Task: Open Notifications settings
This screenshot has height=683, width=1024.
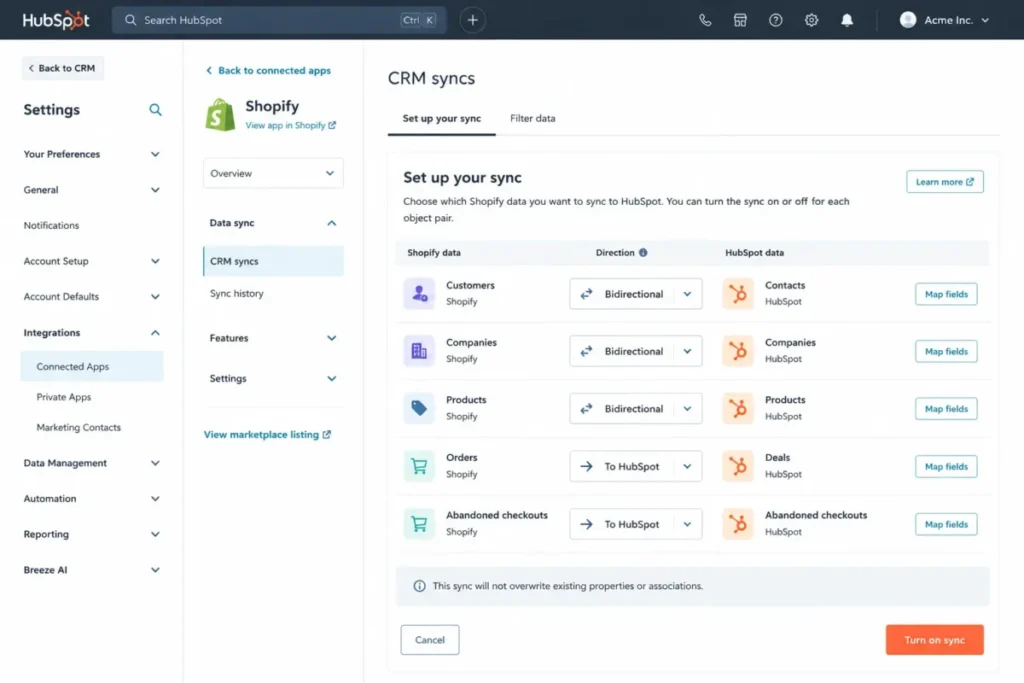Action: click(51, 225)
